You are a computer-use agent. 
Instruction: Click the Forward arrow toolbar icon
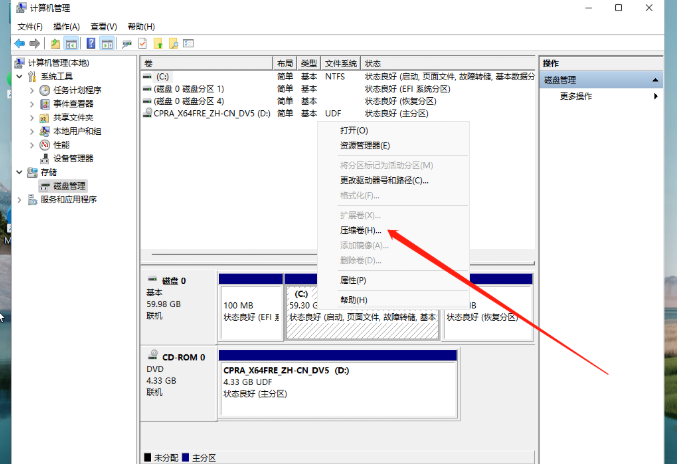[x=35, y=44]
